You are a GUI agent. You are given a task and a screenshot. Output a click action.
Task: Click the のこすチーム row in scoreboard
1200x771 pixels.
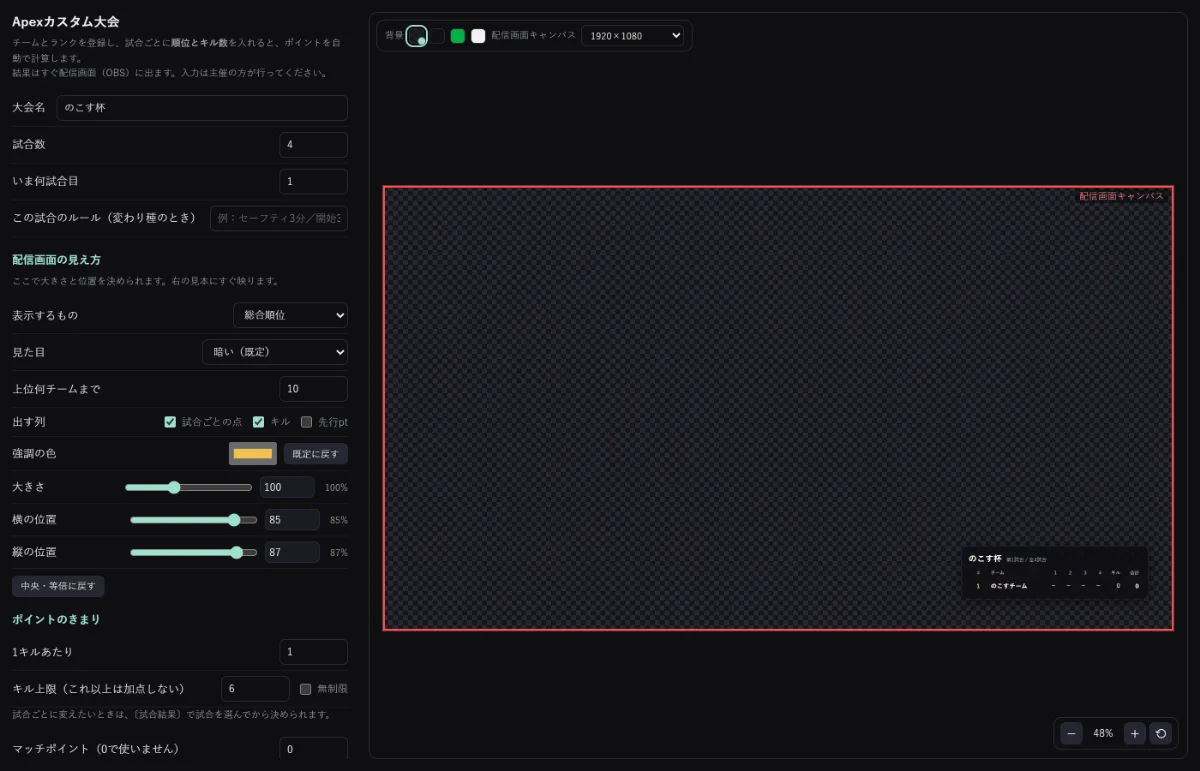pos(1055,586)
